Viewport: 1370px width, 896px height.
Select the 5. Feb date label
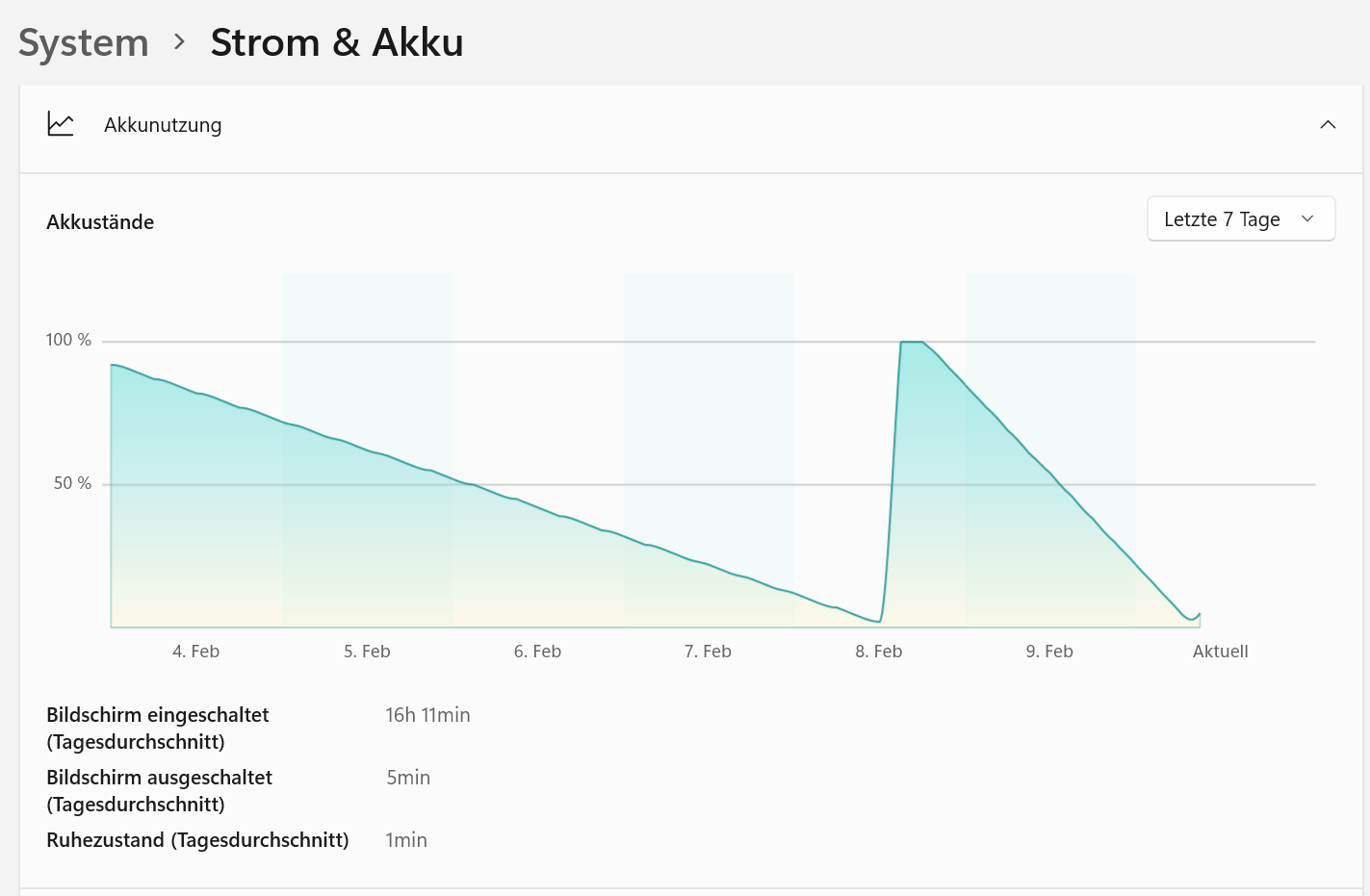pos(367,652)
